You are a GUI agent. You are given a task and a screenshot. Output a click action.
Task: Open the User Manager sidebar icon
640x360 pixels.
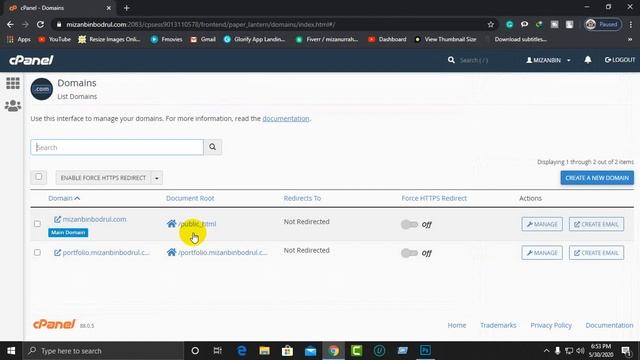(x=13, y=106)
